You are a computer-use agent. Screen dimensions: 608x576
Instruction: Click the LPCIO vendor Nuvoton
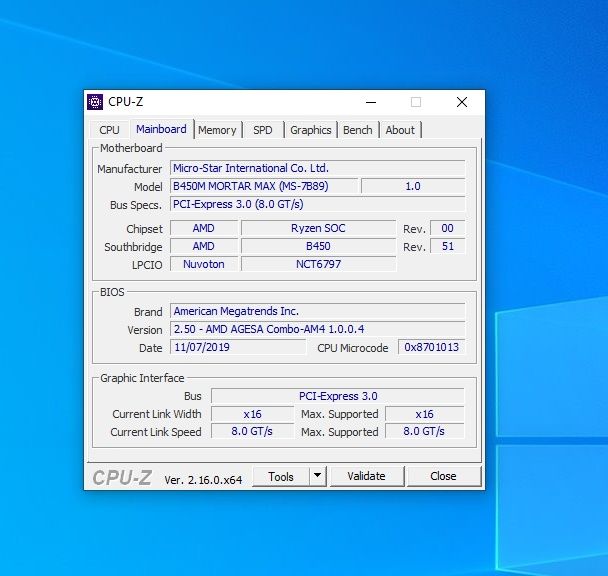point(204,264)
